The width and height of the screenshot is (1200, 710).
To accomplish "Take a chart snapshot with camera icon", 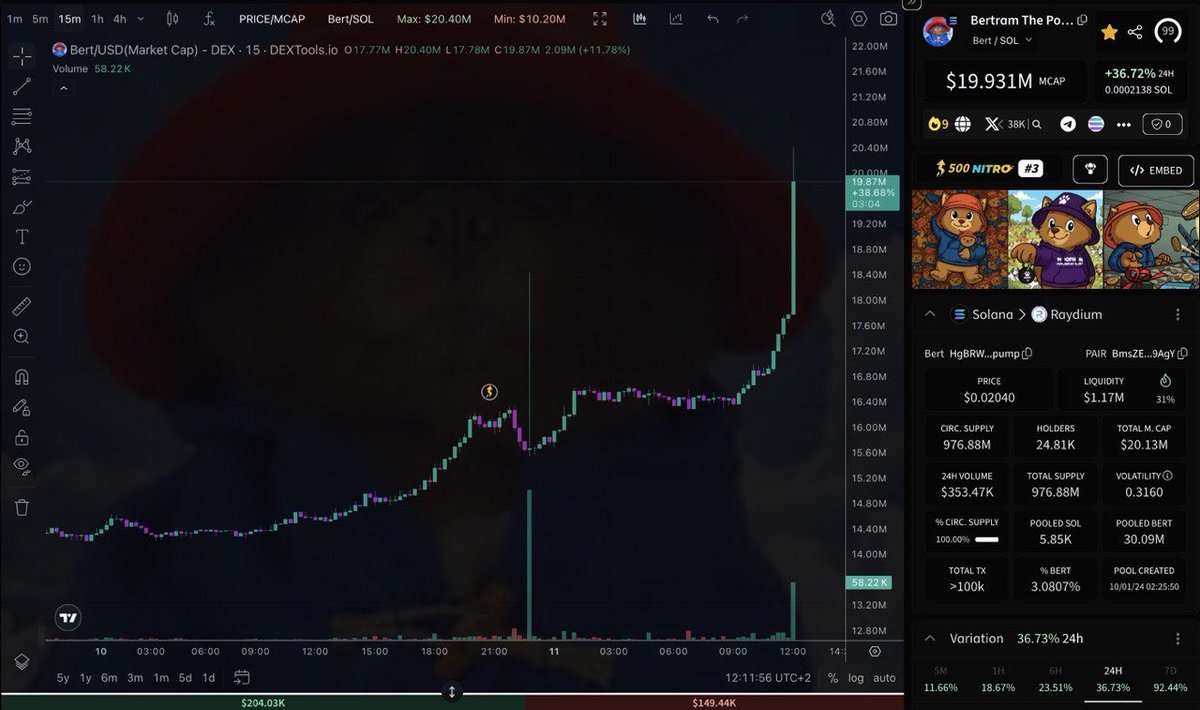I will click(x=888, y=18).
